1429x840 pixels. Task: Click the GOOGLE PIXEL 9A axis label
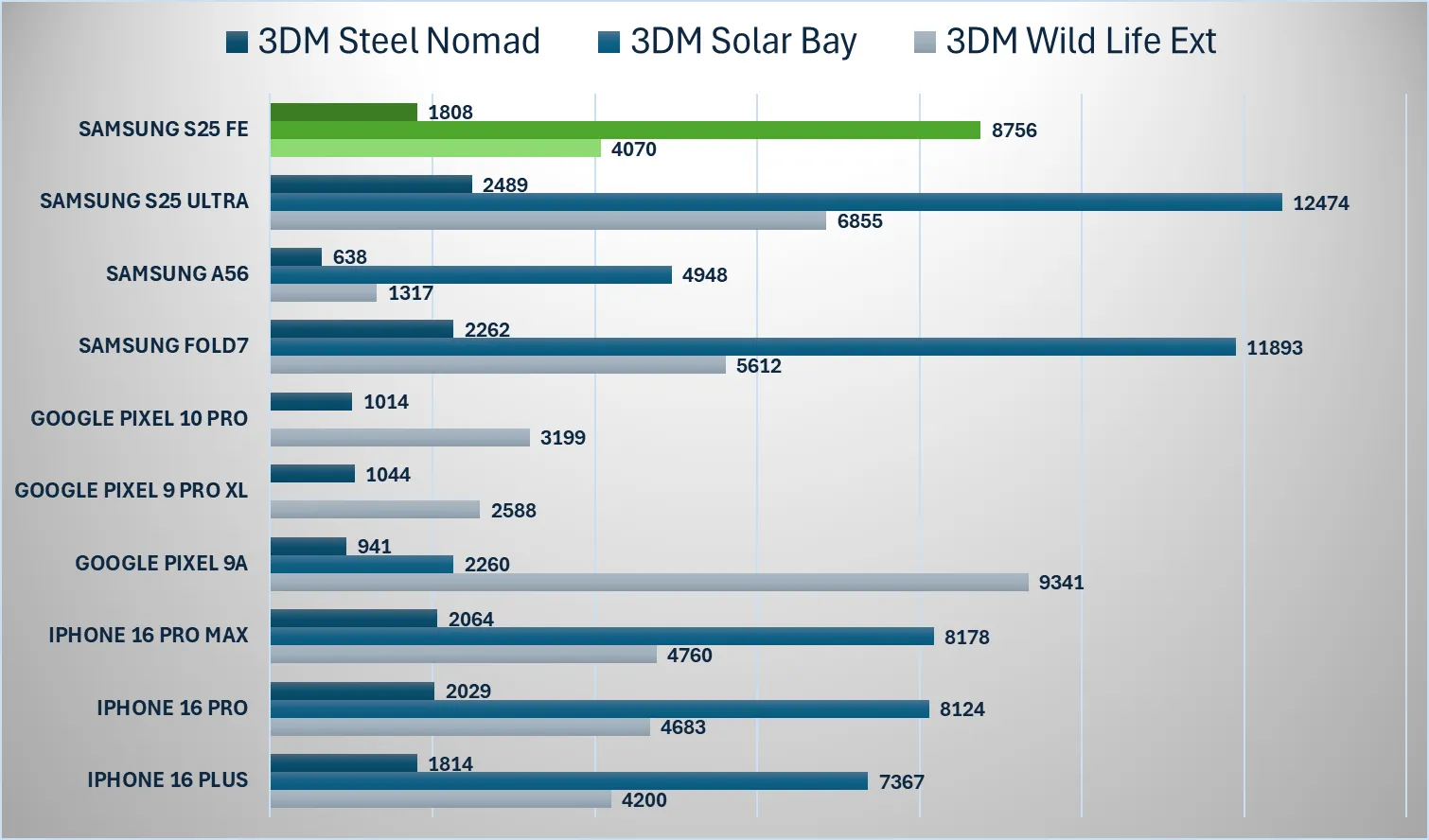point(162,563)
